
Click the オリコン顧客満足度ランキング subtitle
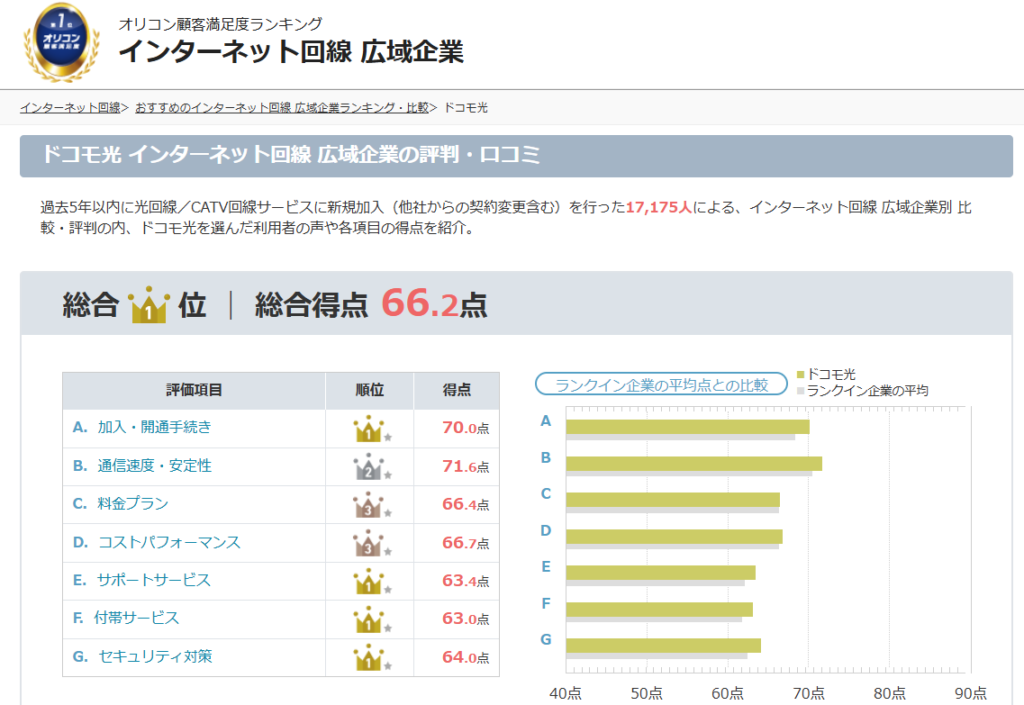click(220, 24)
